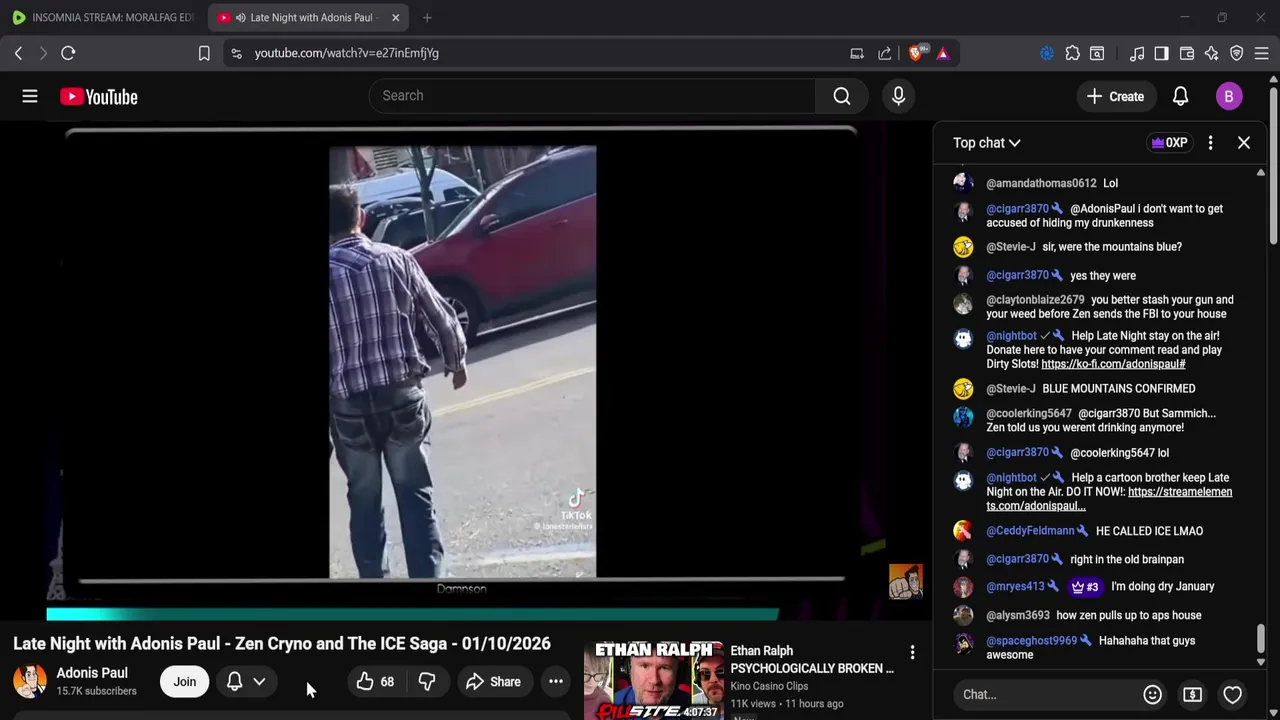Start voice search with the microphone
1280x720 pixels.
[x=898, y=96]
